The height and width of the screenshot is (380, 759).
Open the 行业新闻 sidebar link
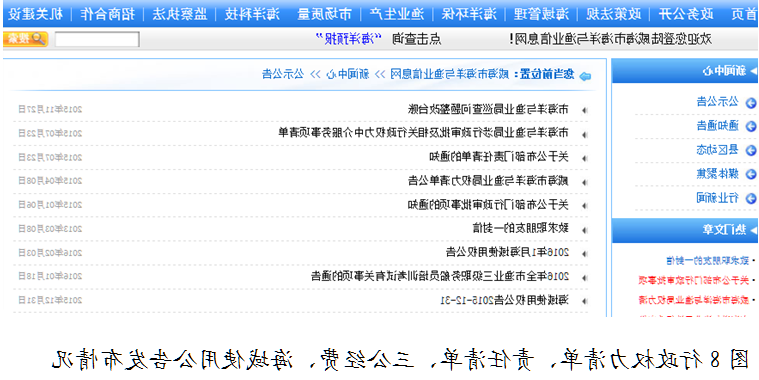click(x=718, y=197)
